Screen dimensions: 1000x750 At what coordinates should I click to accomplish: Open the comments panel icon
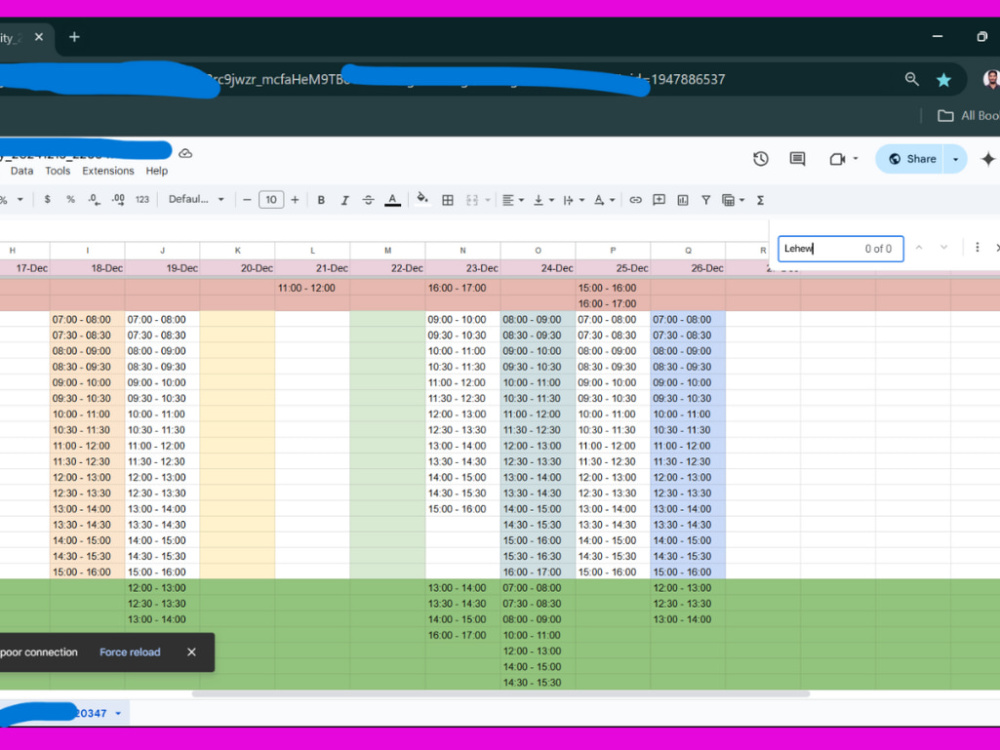pos(797,159)
